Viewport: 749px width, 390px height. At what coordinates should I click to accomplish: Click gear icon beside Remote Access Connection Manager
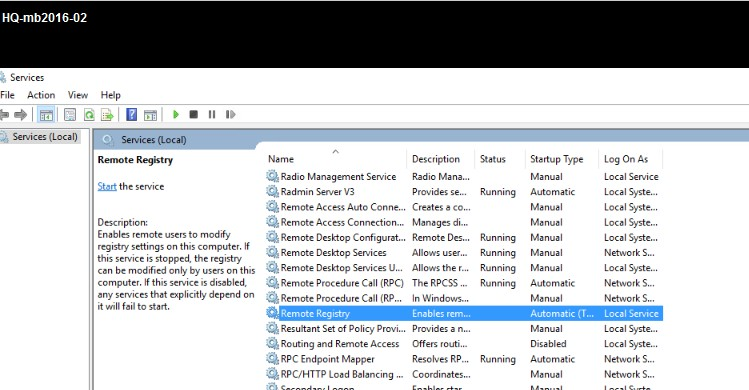pyautogui.click(x=272, y=222)
